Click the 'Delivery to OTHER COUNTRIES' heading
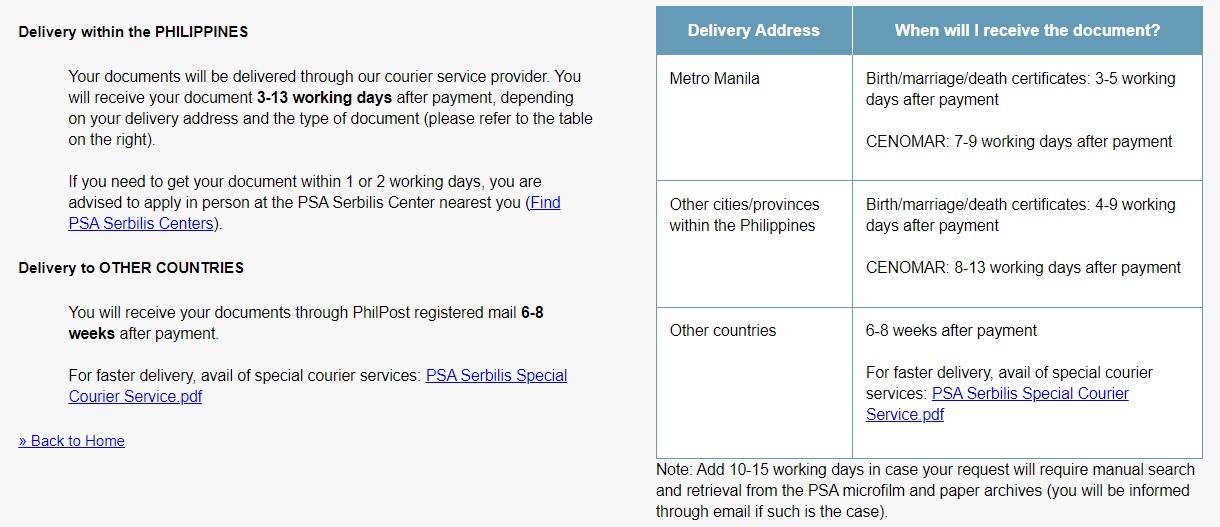1220x527 pixels. tap(131, 268)
